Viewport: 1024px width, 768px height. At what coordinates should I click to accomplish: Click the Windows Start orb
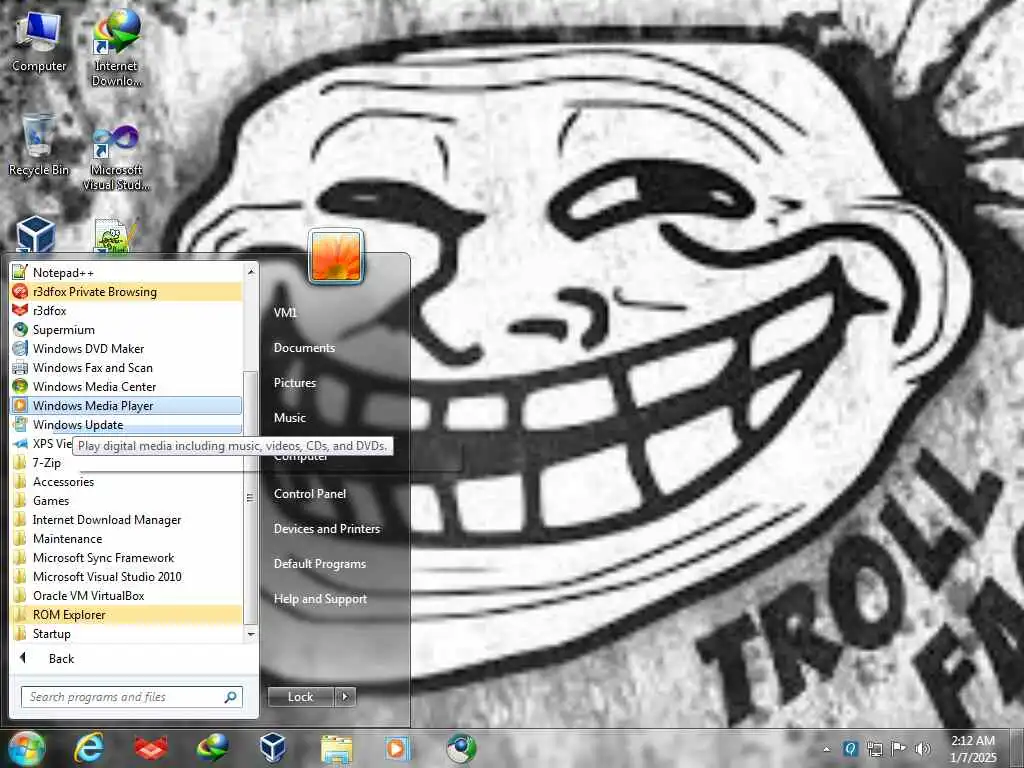point(25,748)
